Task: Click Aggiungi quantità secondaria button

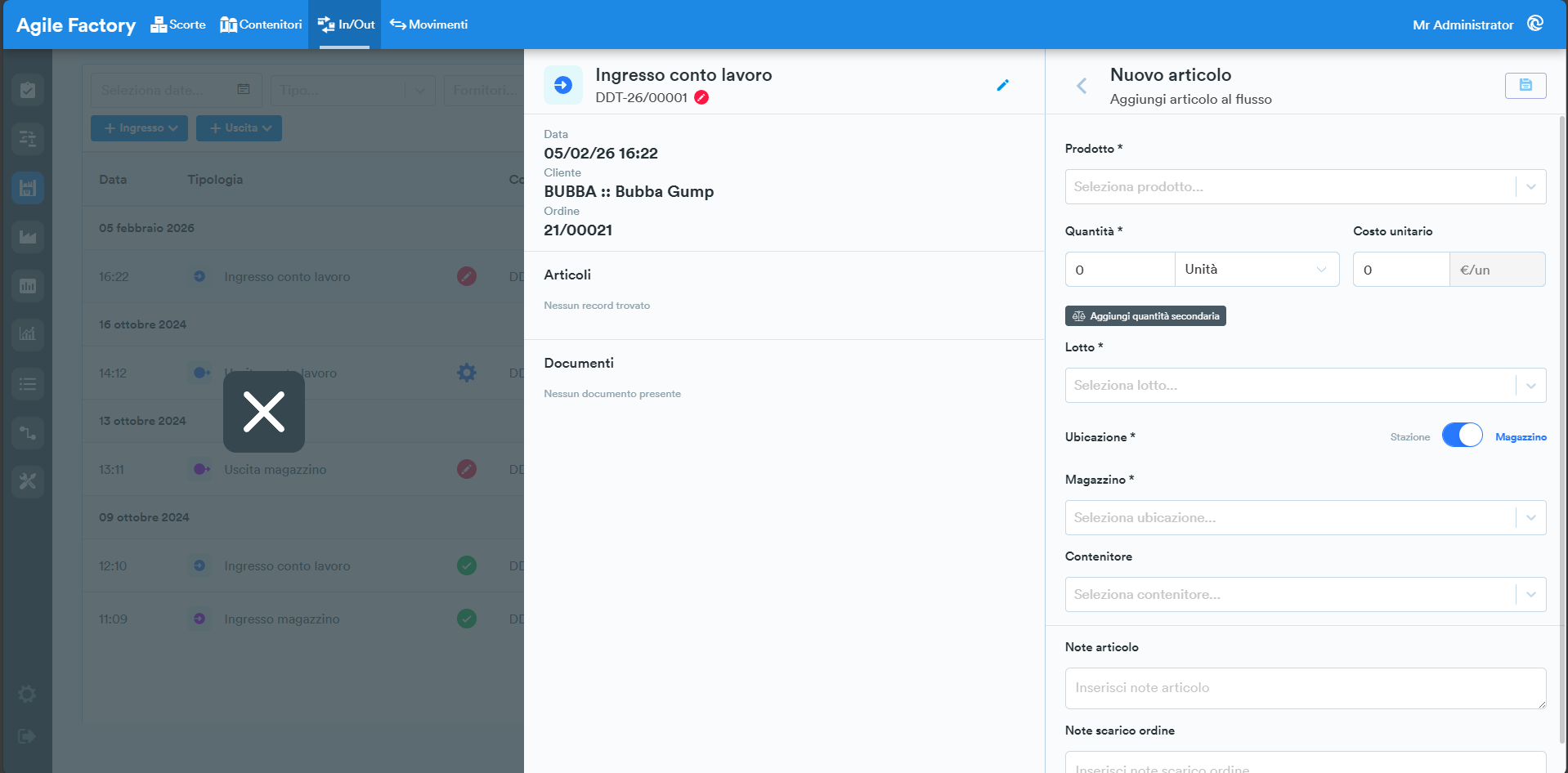Action: point(1145,316)
